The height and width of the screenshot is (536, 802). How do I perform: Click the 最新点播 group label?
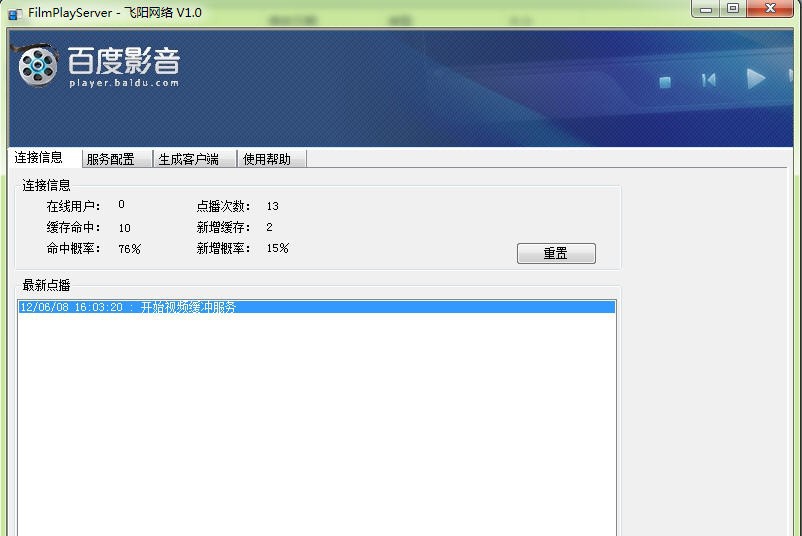pyautogui.click(x=46, y=285)
